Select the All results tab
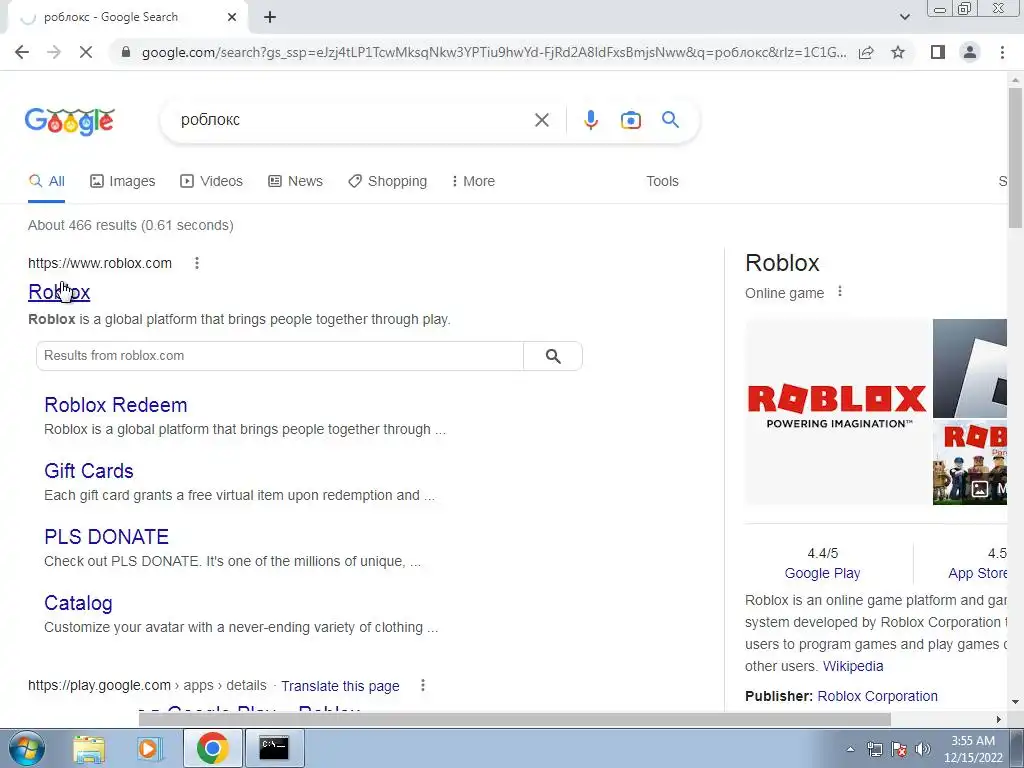1024x768 pixels. 46,182
